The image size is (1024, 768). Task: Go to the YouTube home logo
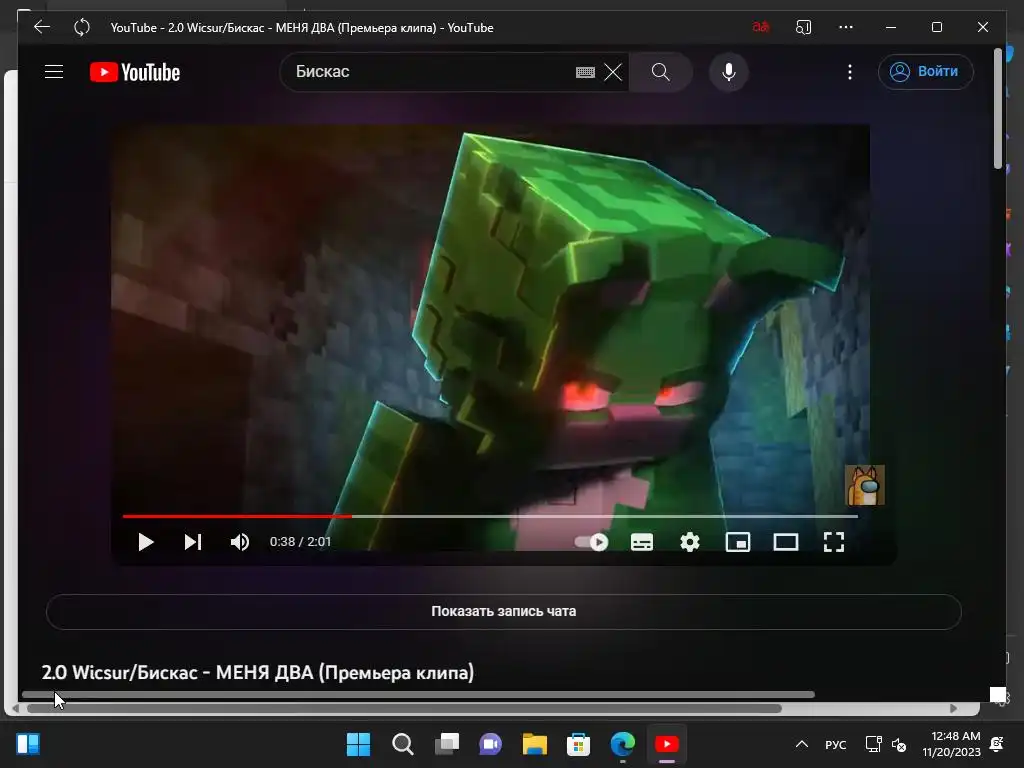coord(135,72)
